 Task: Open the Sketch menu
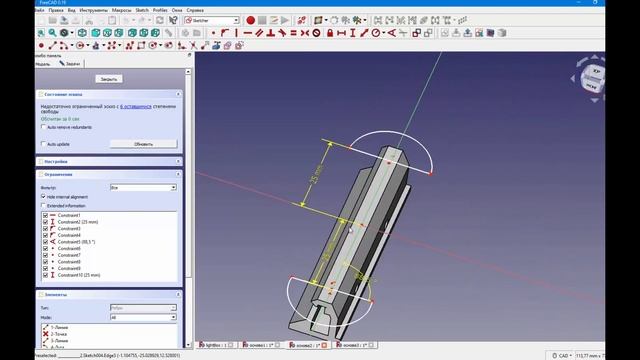(x=142, y=10)
